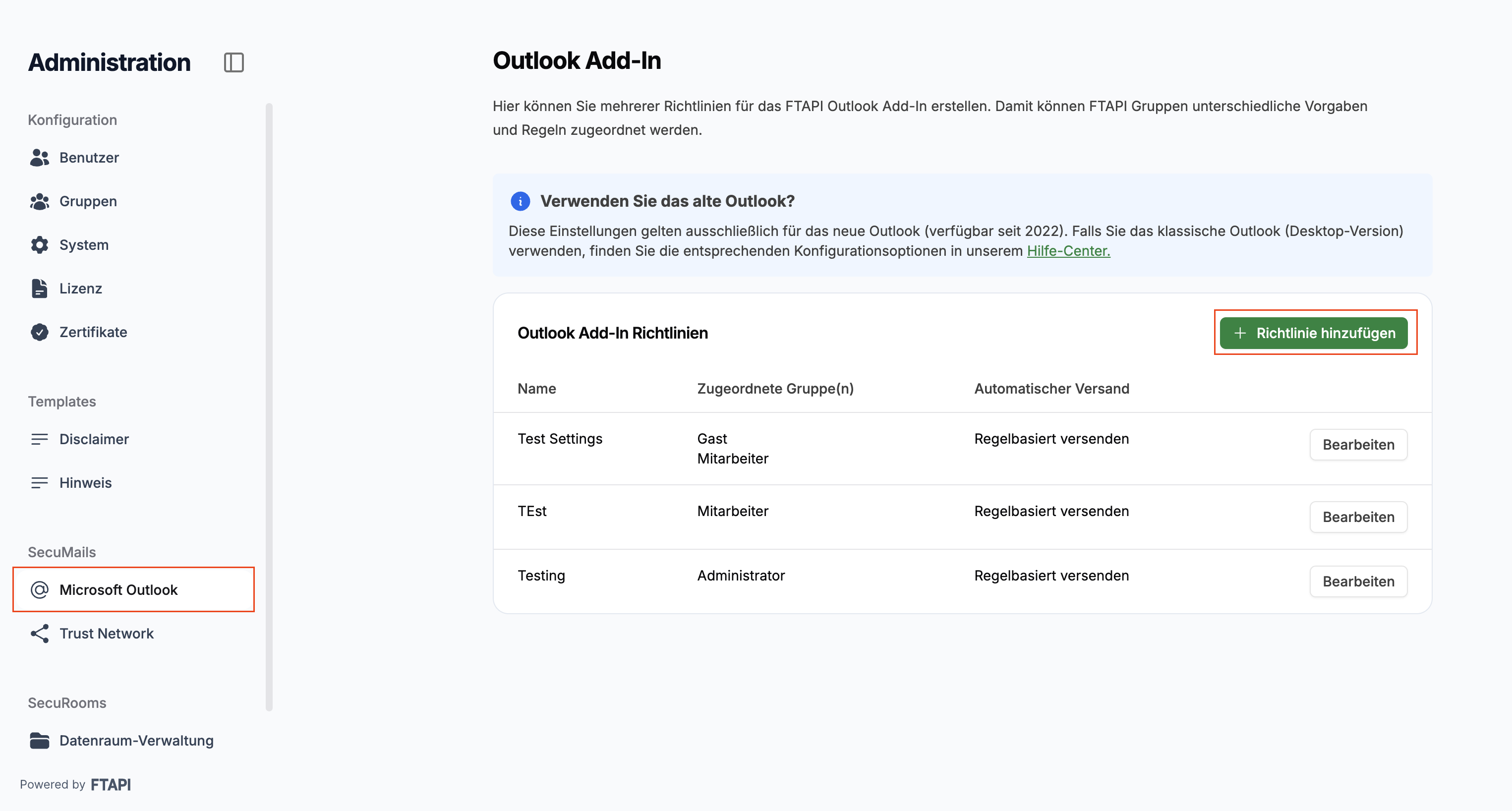Click the Lizenz document icon
The image size is (1512, 811).
click(x=39, y=288)
